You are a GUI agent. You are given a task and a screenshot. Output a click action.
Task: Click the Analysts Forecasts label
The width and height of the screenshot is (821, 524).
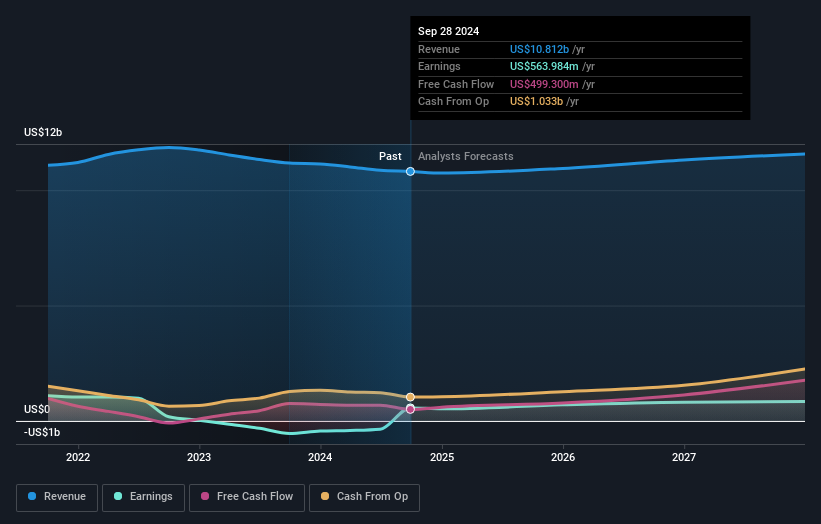(x=465, y=157)
